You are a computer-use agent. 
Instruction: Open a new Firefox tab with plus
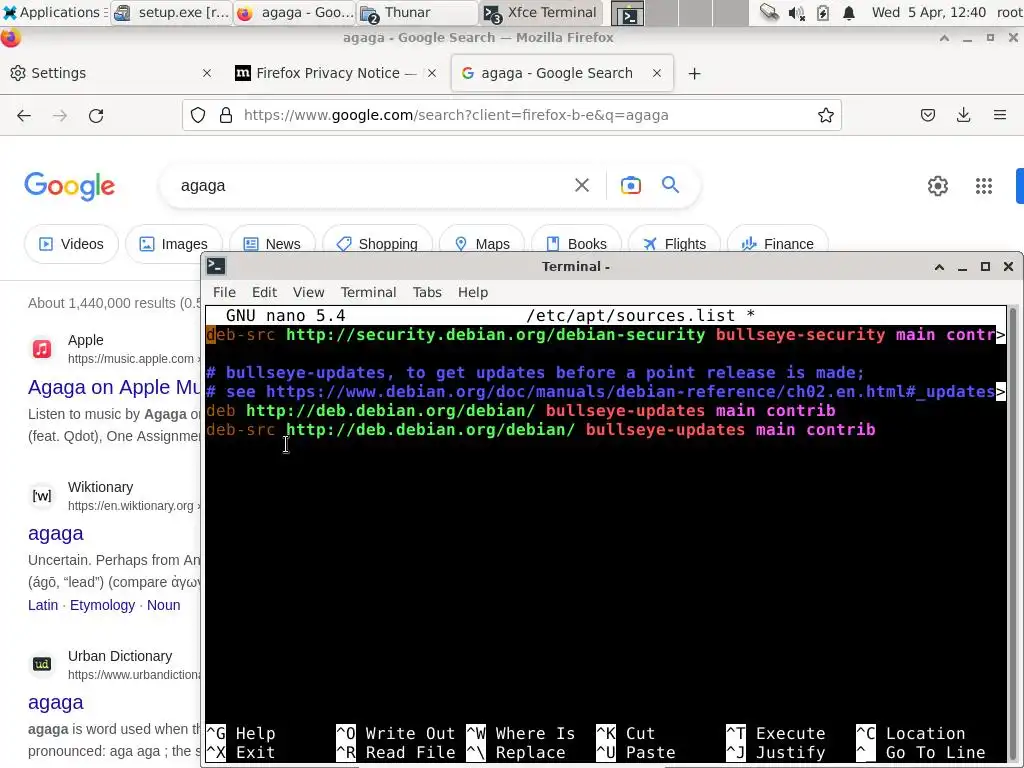pyautogui.click(x=694, y=74)
